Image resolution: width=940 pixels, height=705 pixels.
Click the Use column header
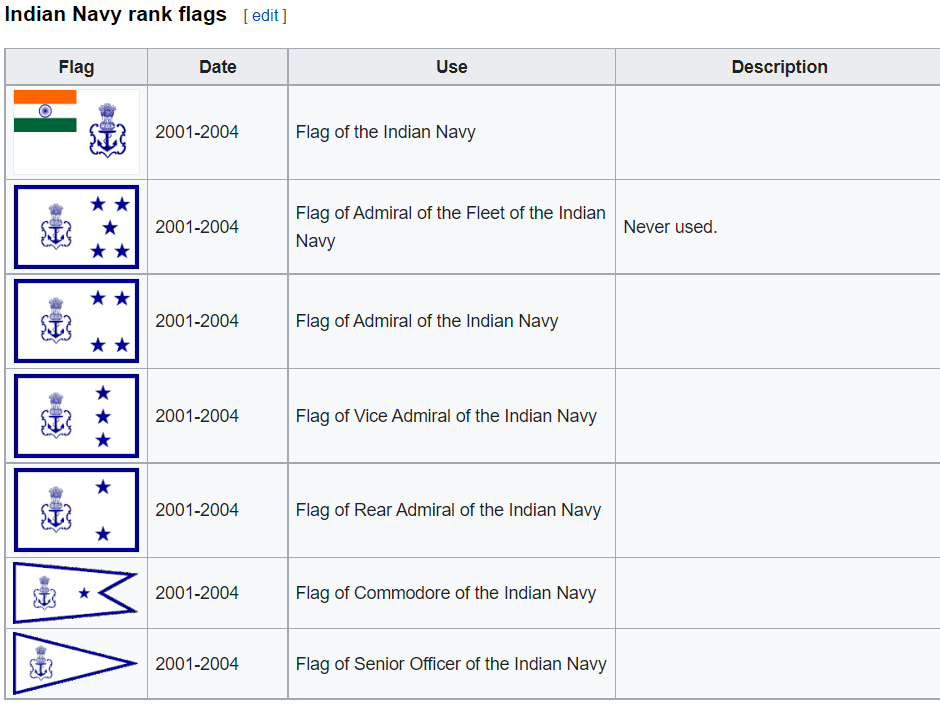(x=451, y=67)
